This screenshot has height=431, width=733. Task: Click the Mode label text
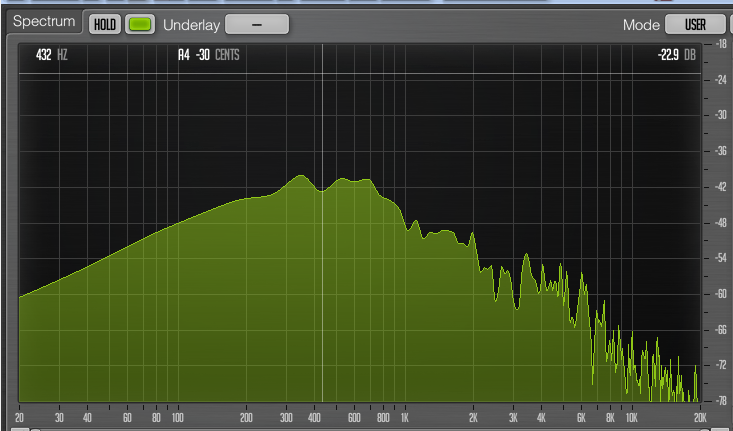(641, 25)
